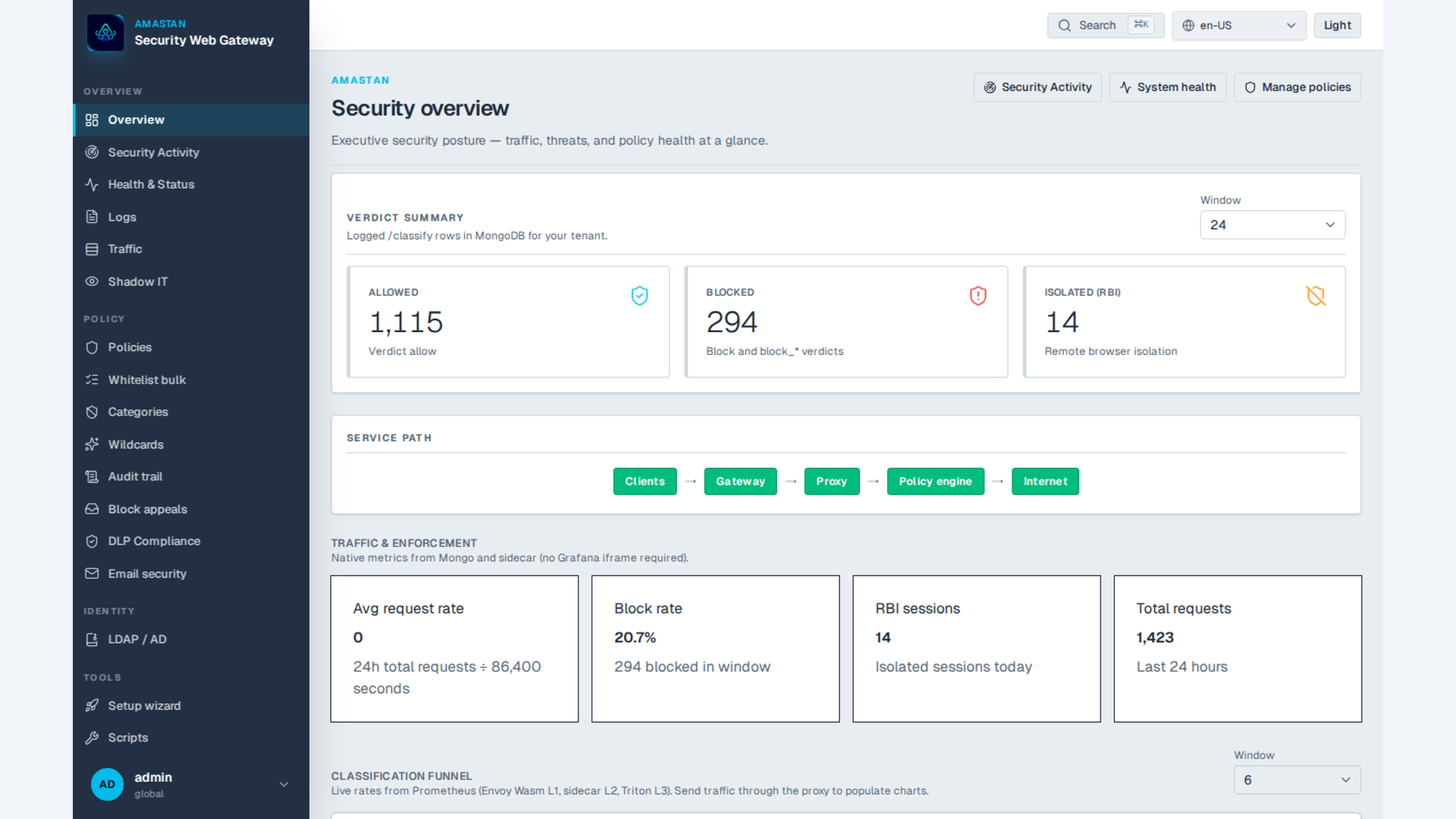Click the Whitelist bulk checklist icon
This screenshot has width=1456, height=819.
click(x=92, y=380)
